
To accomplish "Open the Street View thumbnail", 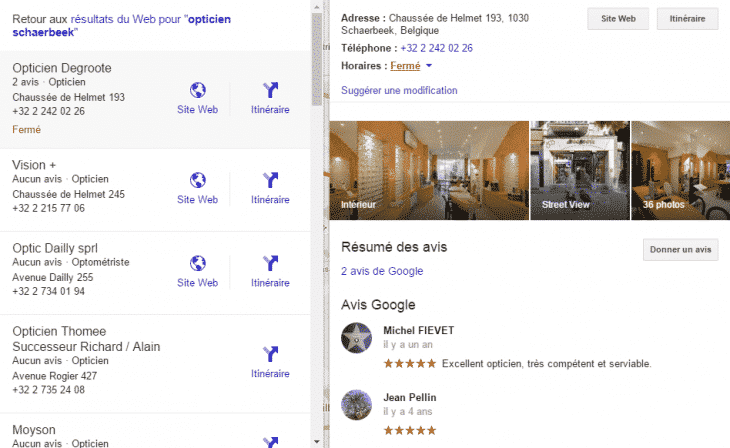I will 579,169.
